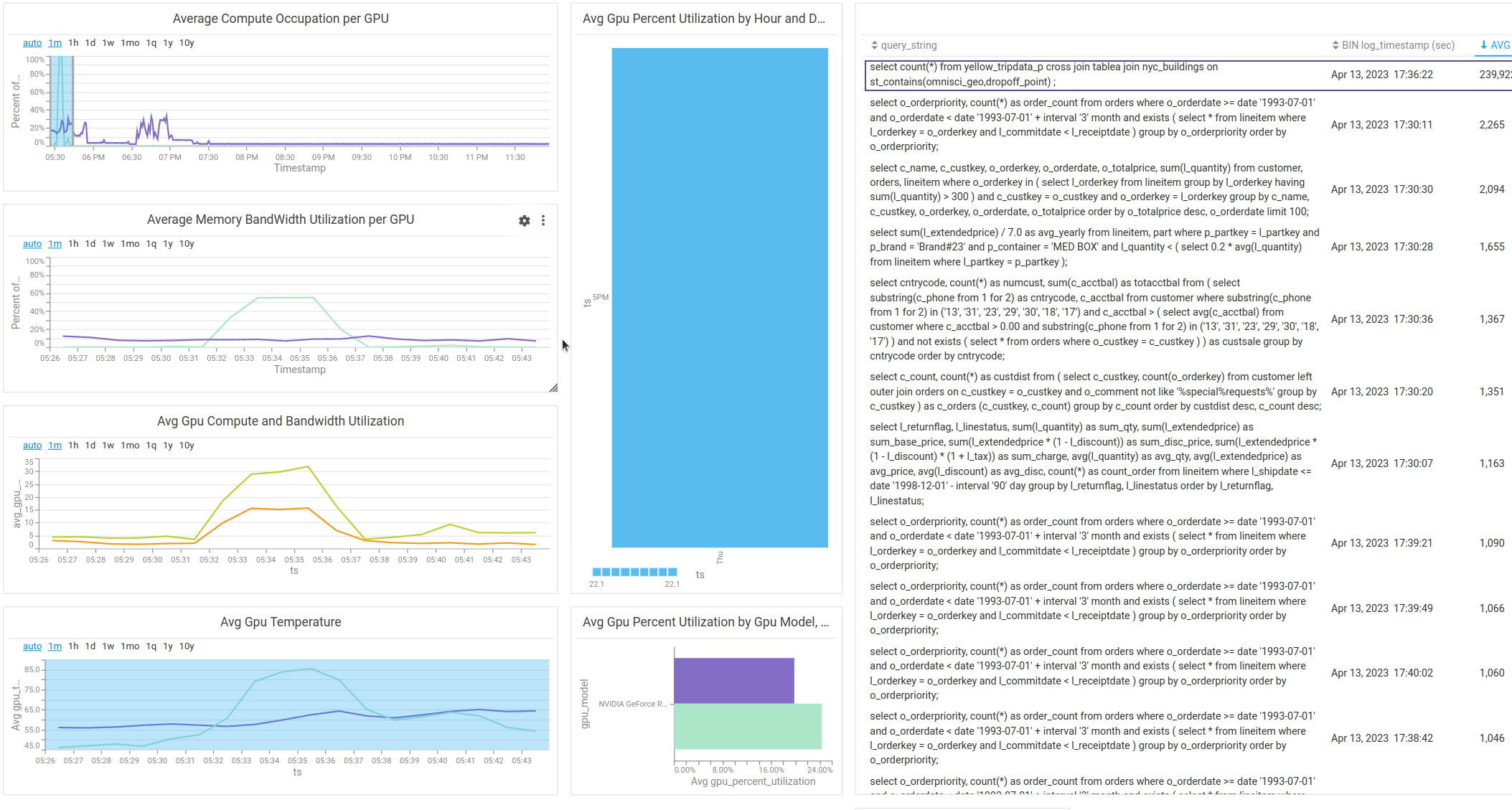Click timestamp 'Apr 13, 2023 17:30:11'
This screenshot has height=810, width=1512.
1381,125
